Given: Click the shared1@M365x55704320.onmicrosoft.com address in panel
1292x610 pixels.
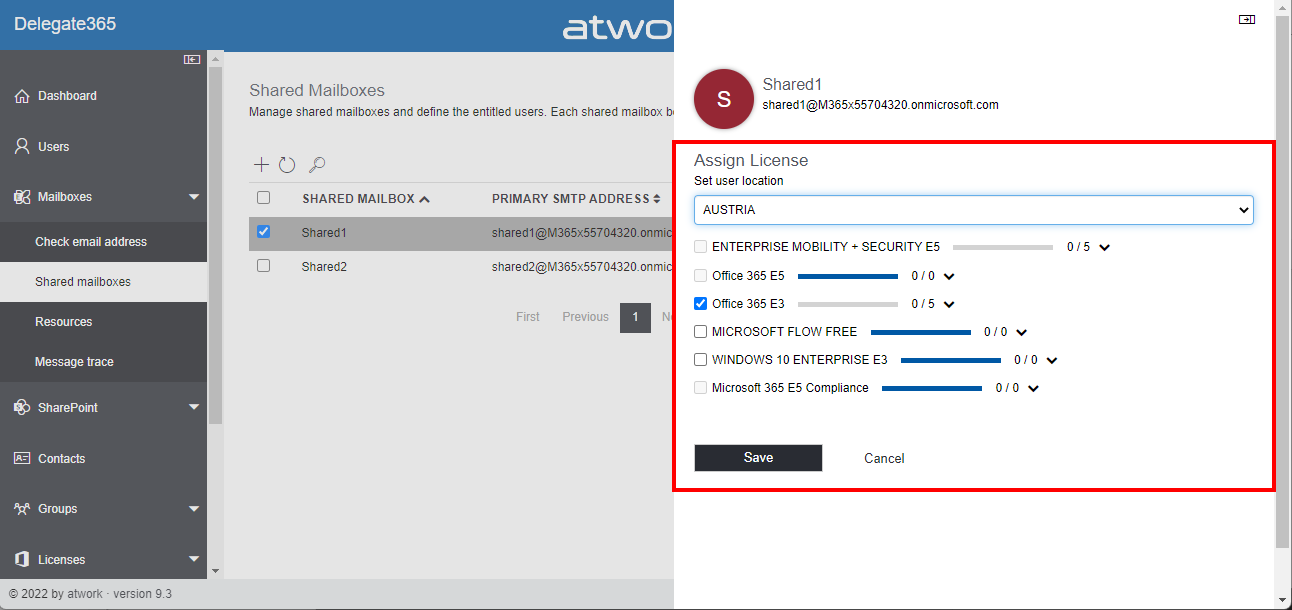Looking at the screenshot, I should pos(880,105).
